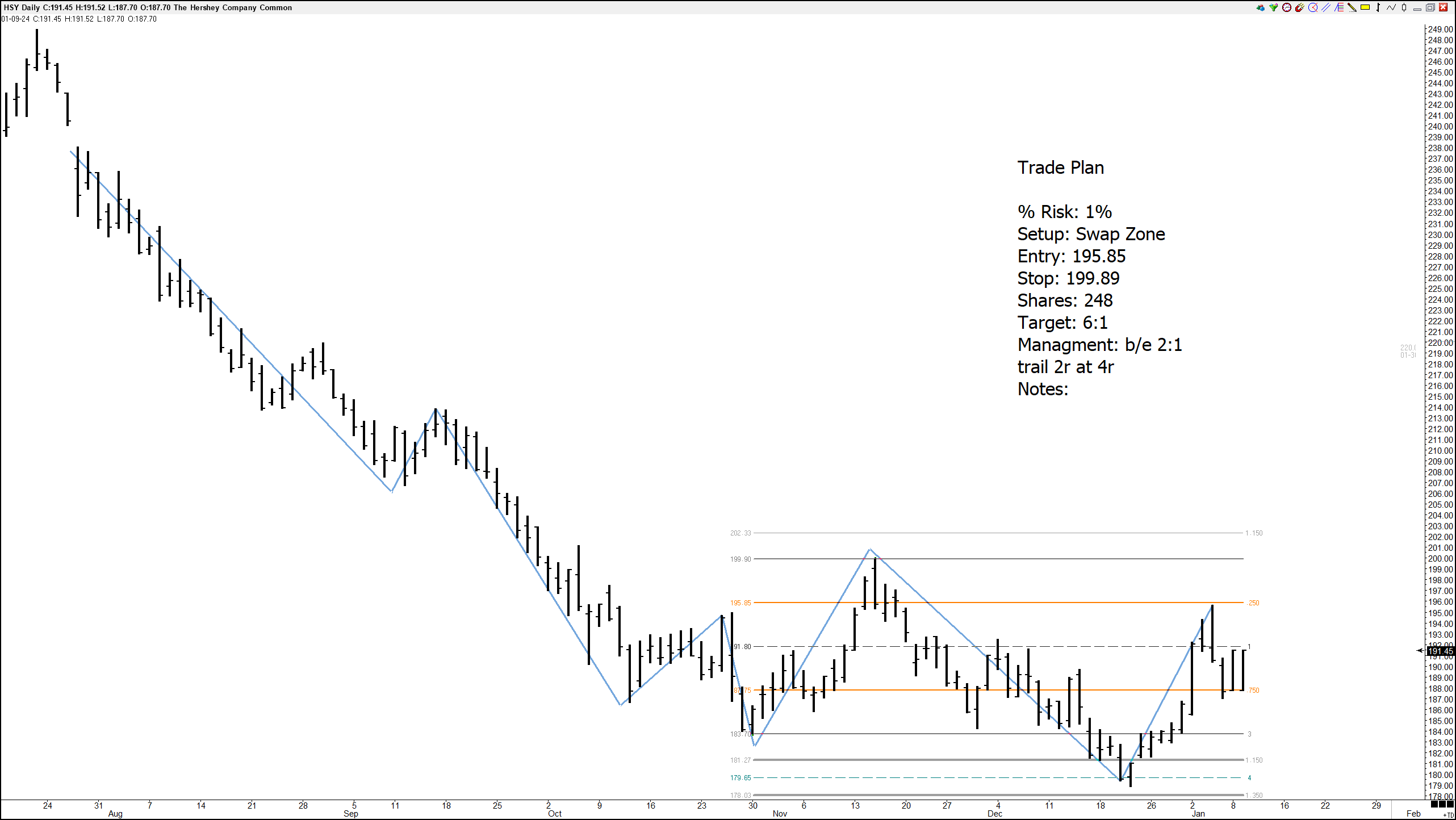This screenshot has width=1456, height=820.
Task: Click the +TD label at bottom right
Action: coord(1449,815)
